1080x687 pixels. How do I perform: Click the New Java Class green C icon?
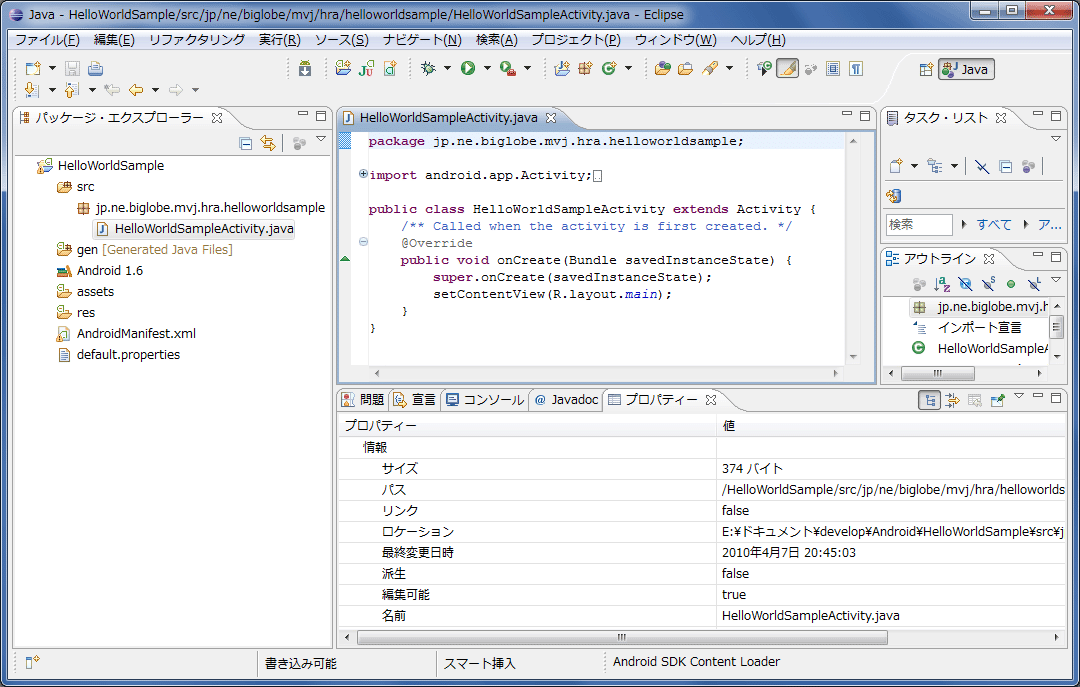point(609,68)
